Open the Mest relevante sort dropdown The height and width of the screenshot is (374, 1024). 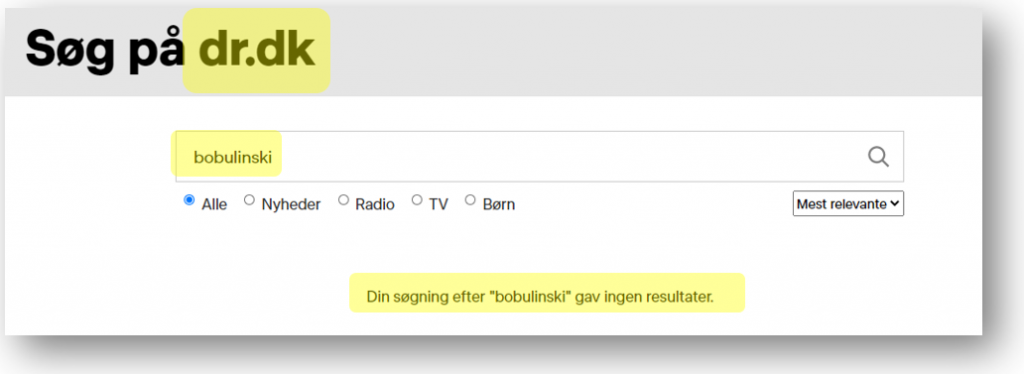point(848,204)
